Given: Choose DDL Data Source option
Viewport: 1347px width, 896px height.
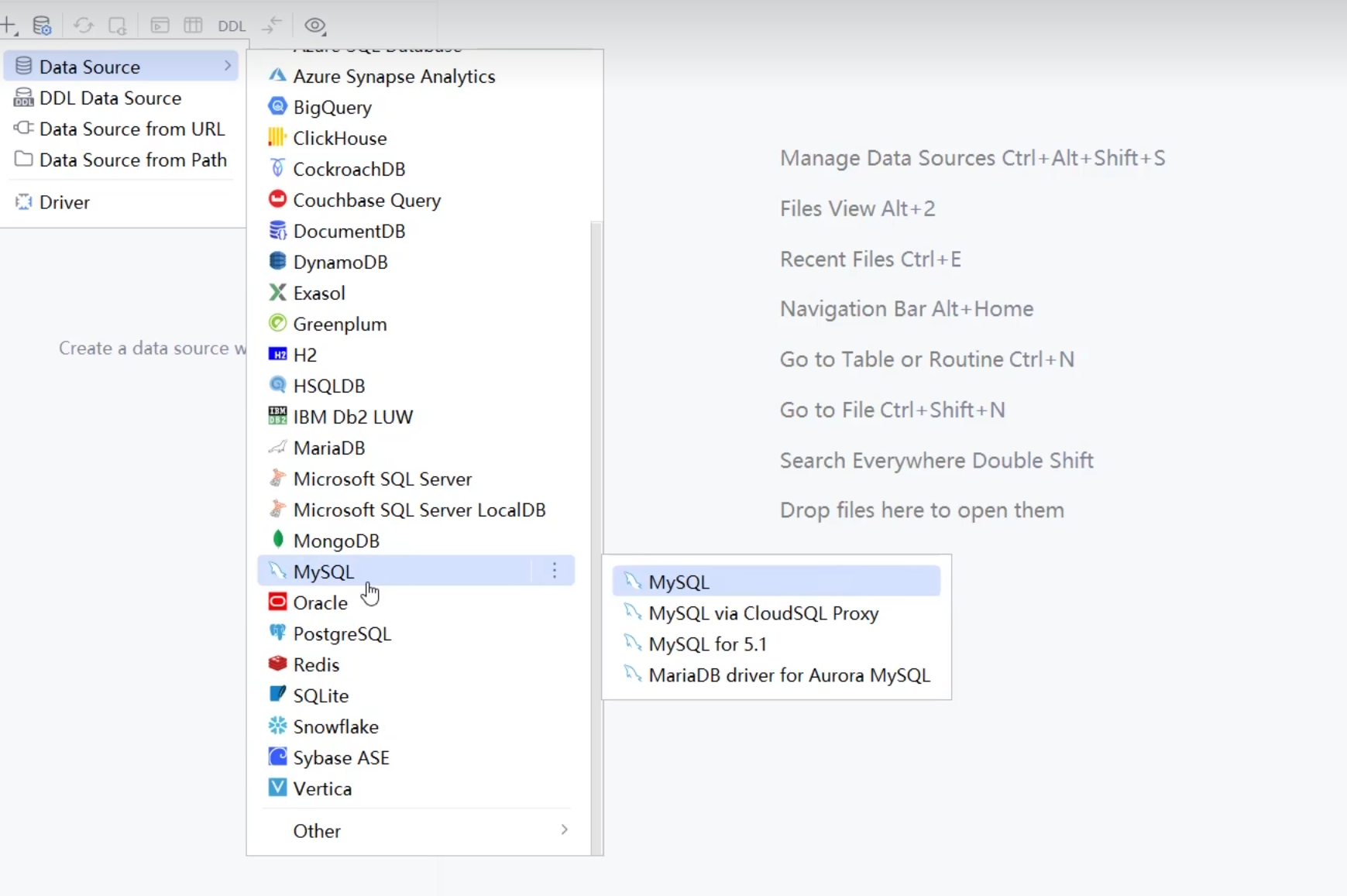Looking at the screenshot, I should [110, 98].
